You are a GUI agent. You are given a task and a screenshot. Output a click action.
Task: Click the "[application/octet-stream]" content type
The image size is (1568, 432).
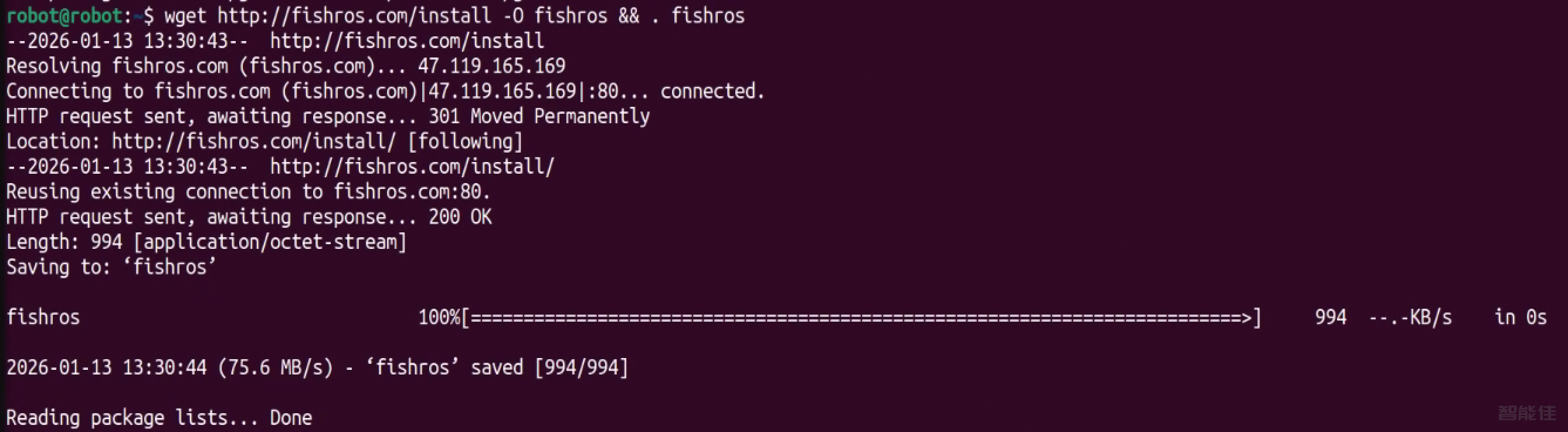[x=270, y=242]
